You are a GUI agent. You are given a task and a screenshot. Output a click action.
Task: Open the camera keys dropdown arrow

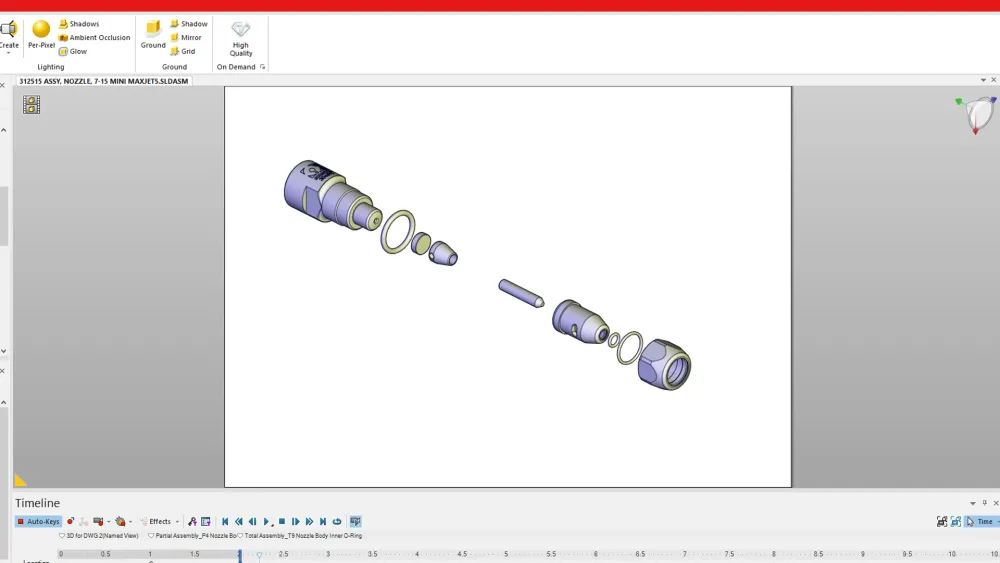pos(108,522)
